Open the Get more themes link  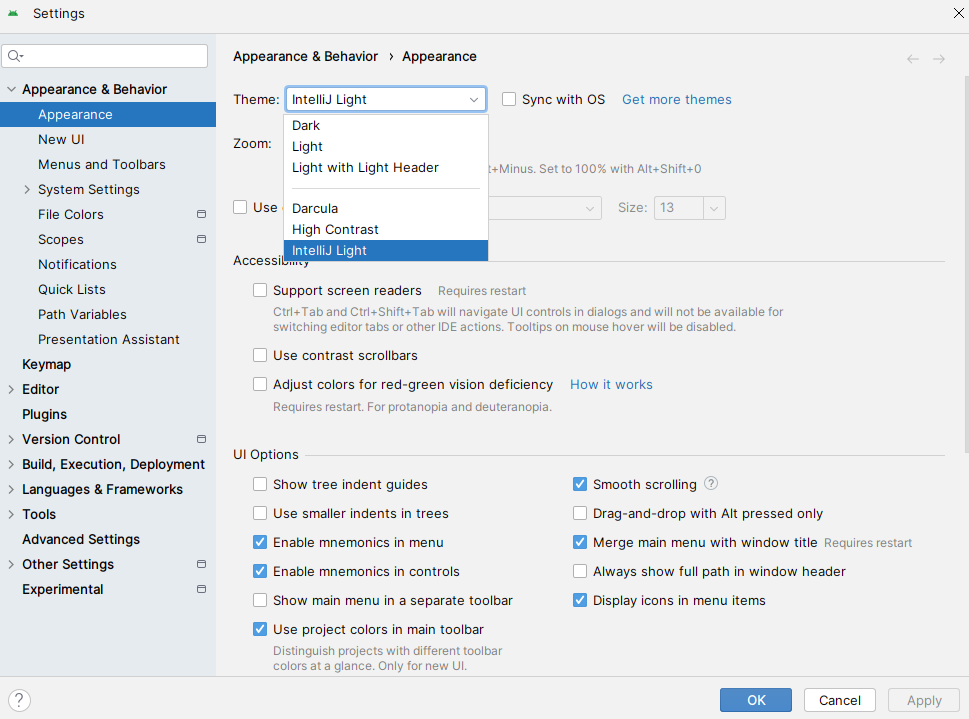coord(676,99)
